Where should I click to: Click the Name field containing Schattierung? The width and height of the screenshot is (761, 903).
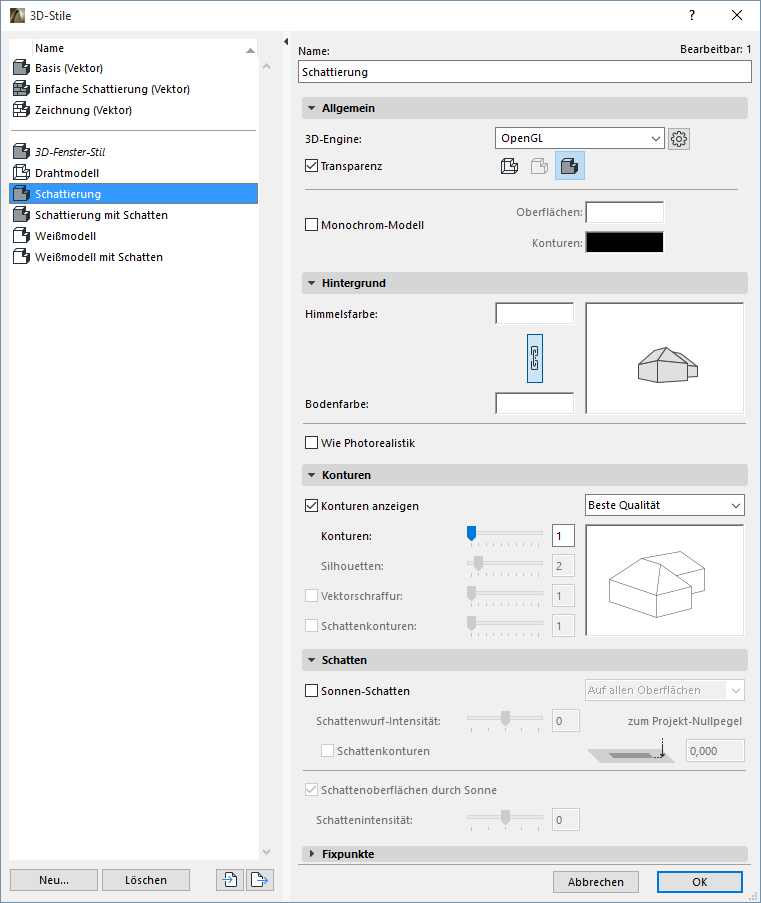pos(525,72)
